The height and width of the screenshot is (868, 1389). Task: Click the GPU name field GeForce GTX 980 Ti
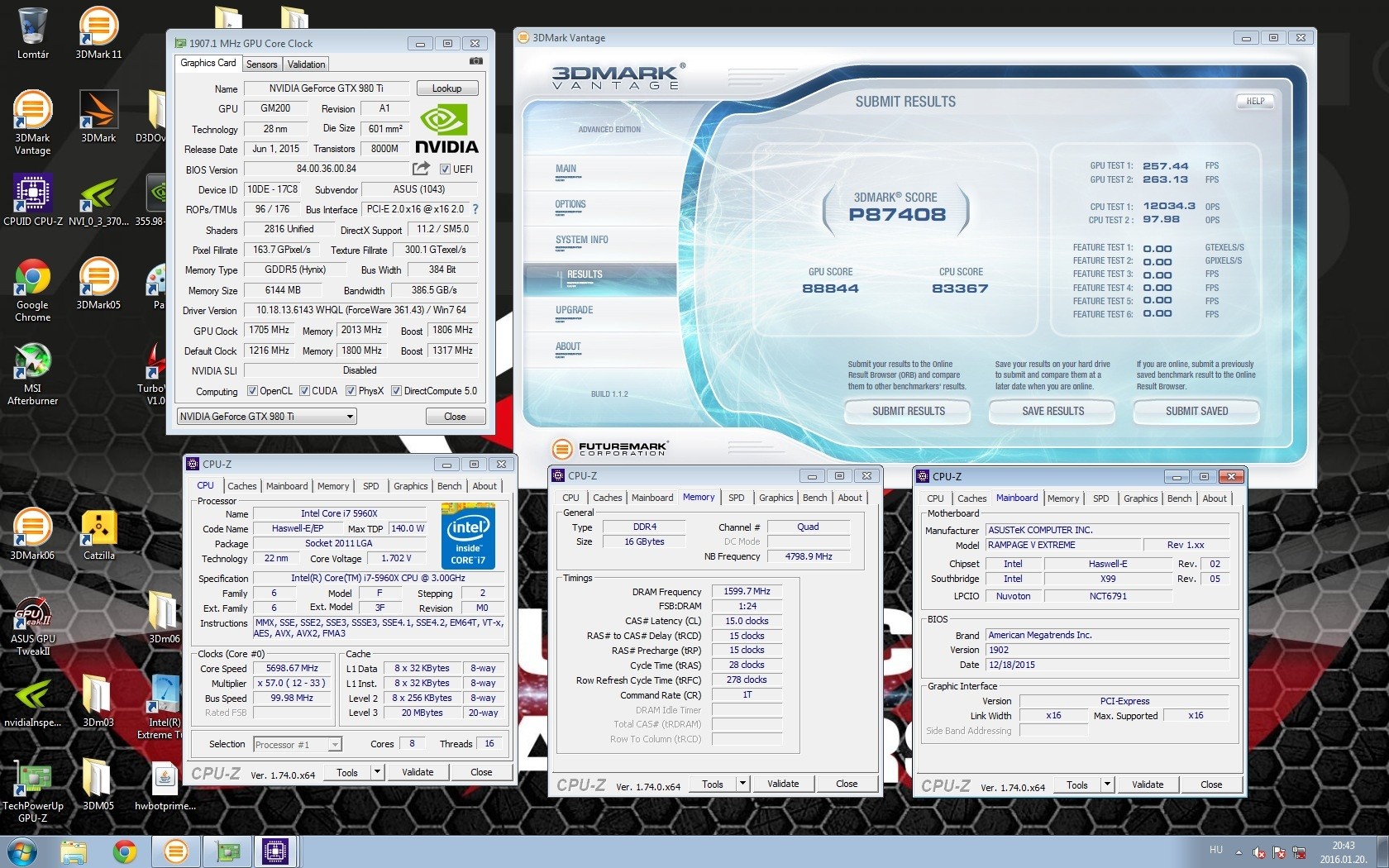(327, 88)
